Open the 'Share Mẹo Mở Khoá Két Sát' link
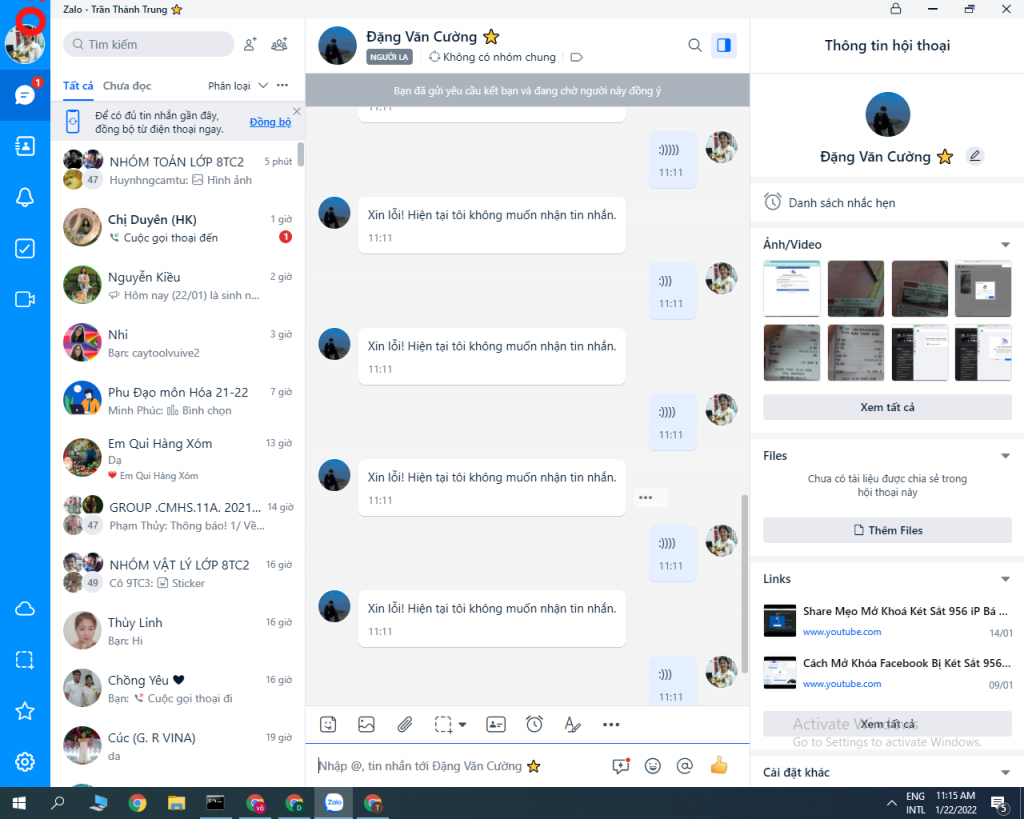 coord(887,620)
